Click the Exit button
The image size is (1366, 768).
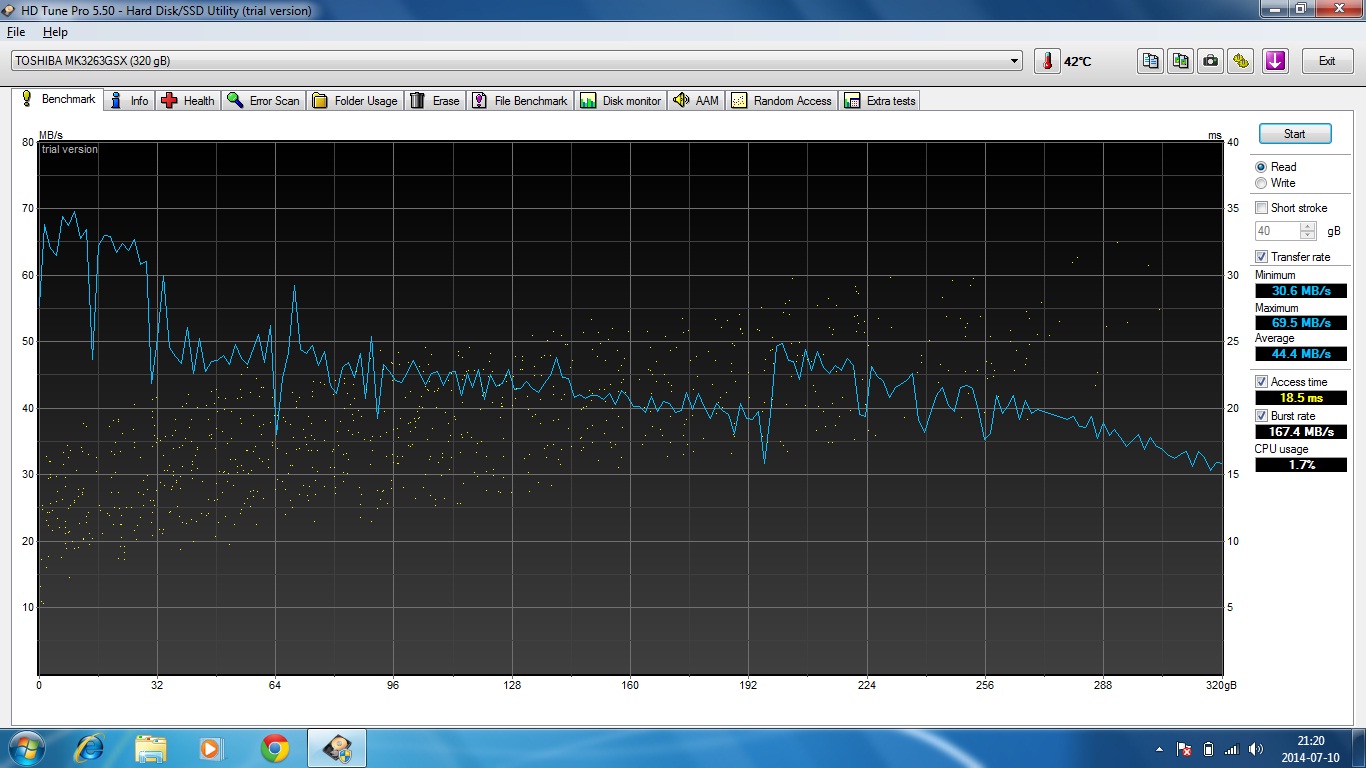pos(1327,61)
